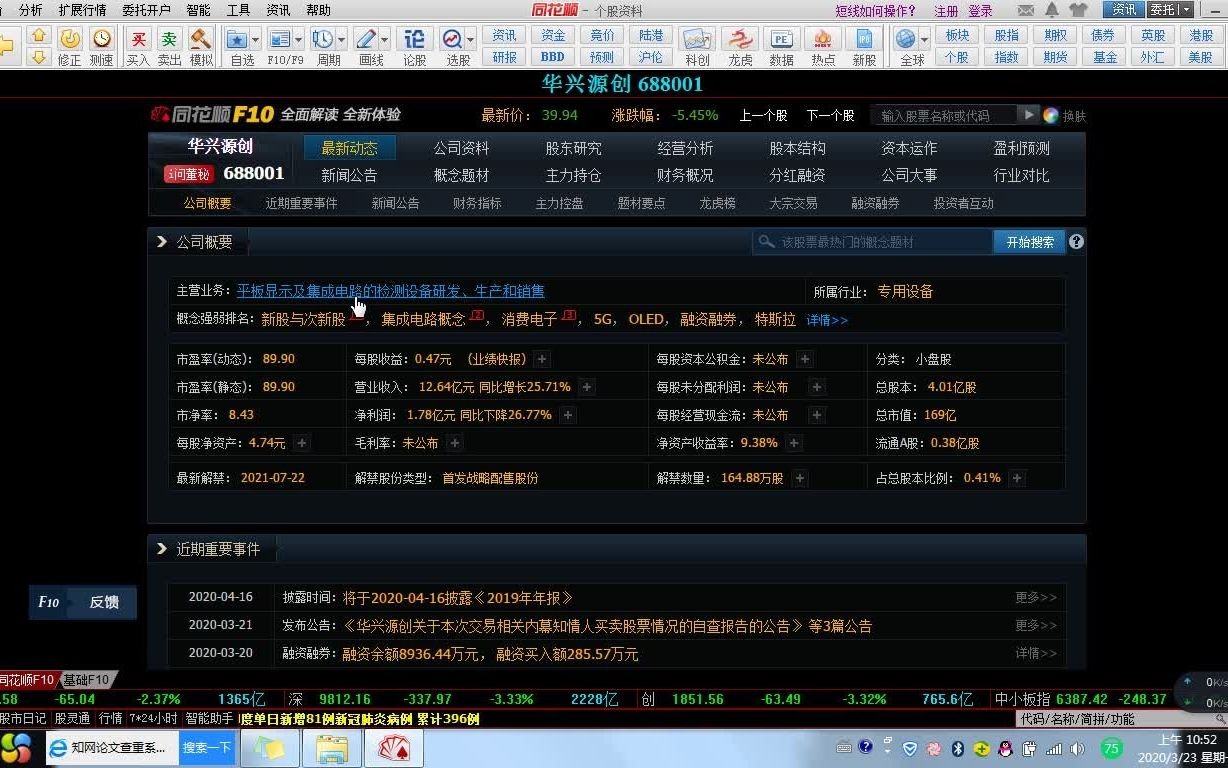This screenshot has height=768, width=1228.
Task: Open the 工具 menu
Action: click(x=240, y=10)
